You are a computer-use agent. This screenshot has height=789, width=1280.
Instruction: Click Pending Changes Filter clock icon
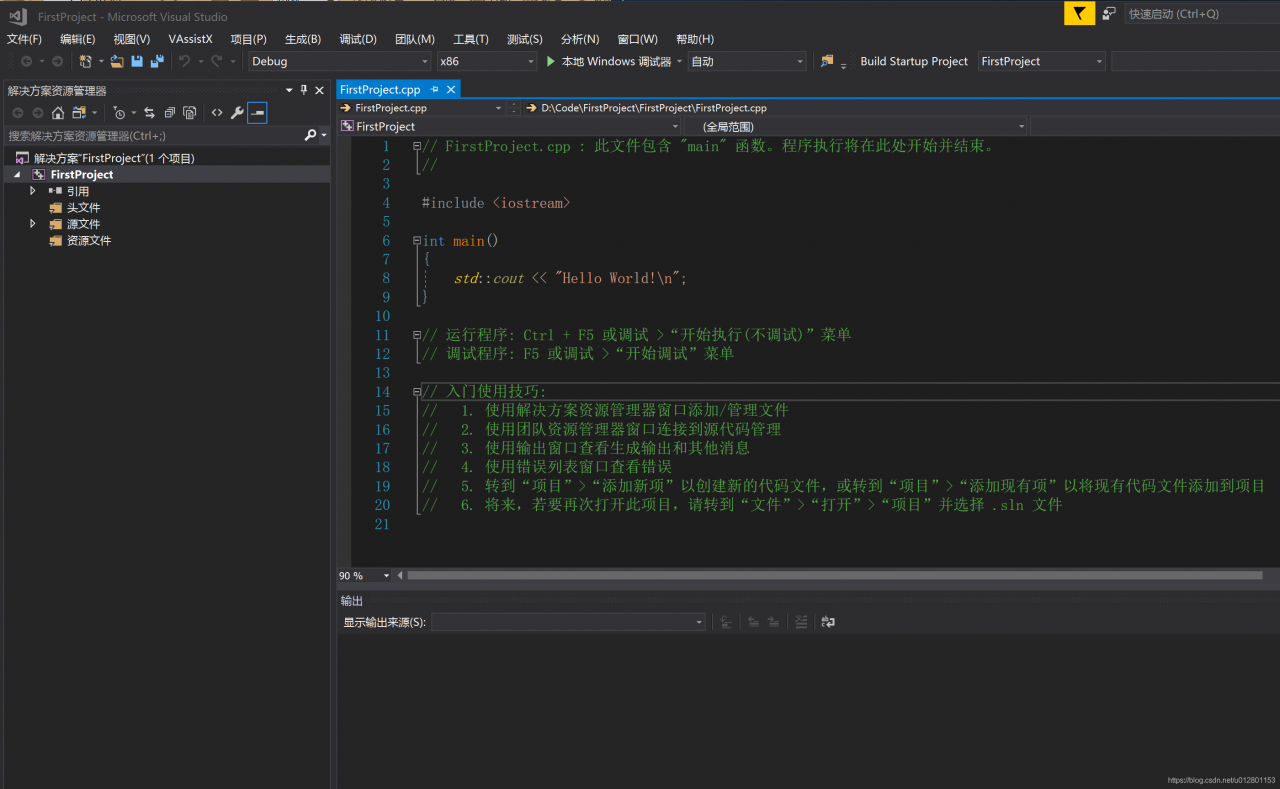(120, 113)
